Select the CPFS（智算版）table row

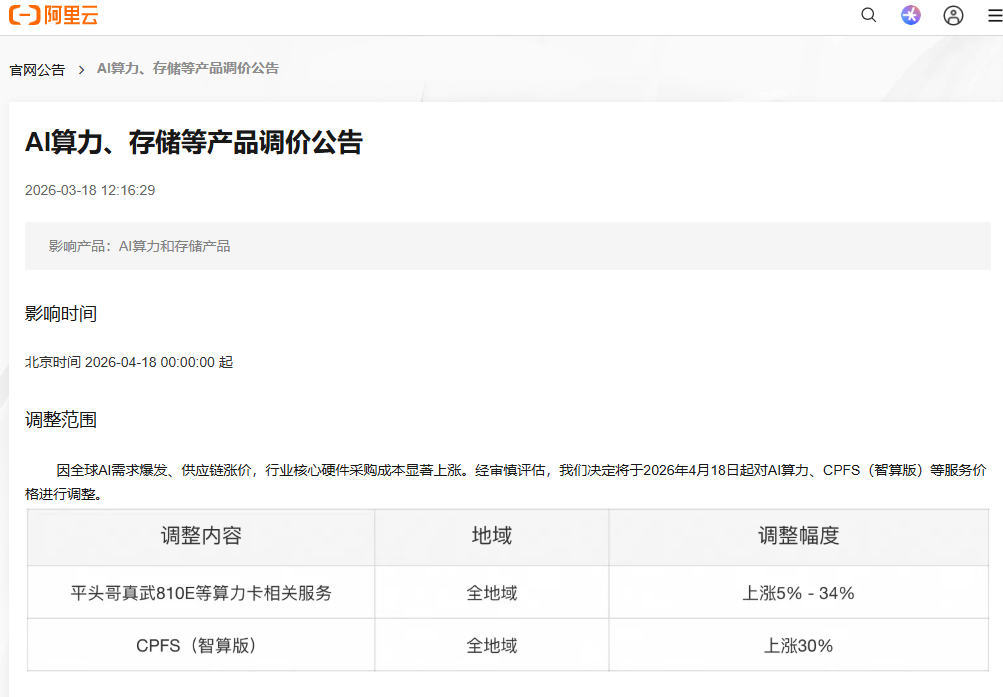coord(200,645)
